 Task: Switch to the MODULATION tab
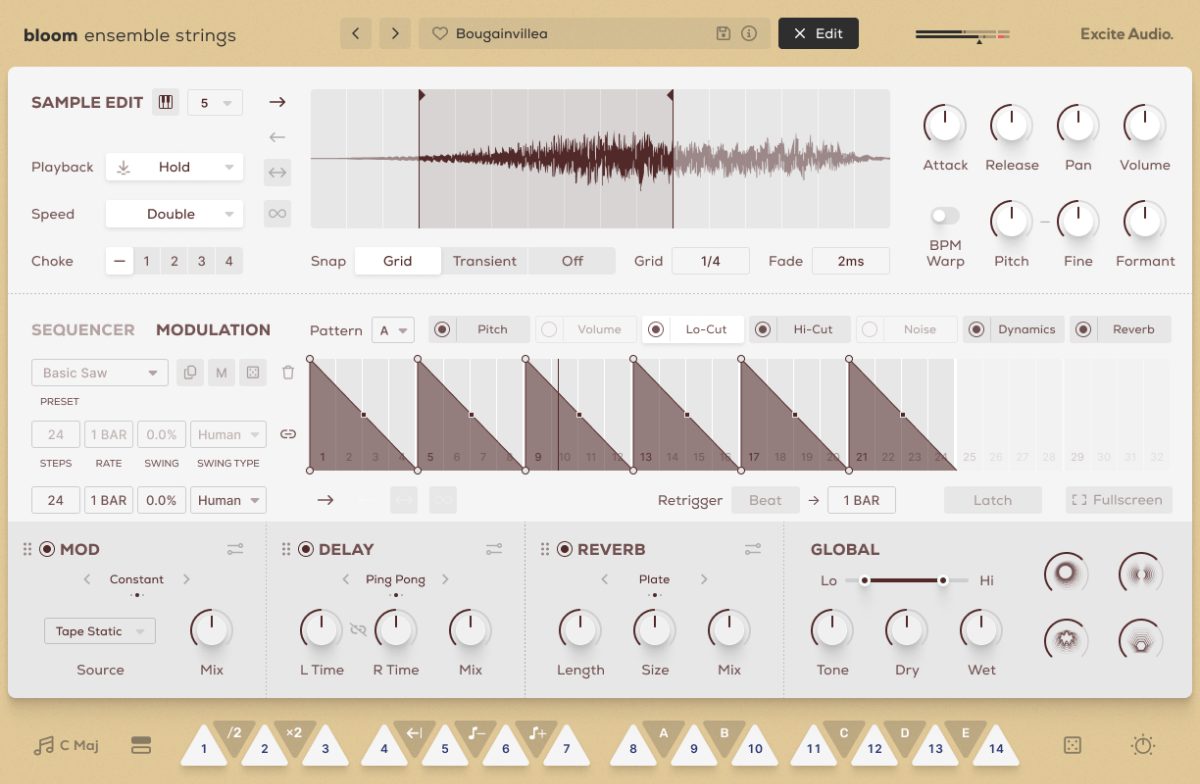213,329
